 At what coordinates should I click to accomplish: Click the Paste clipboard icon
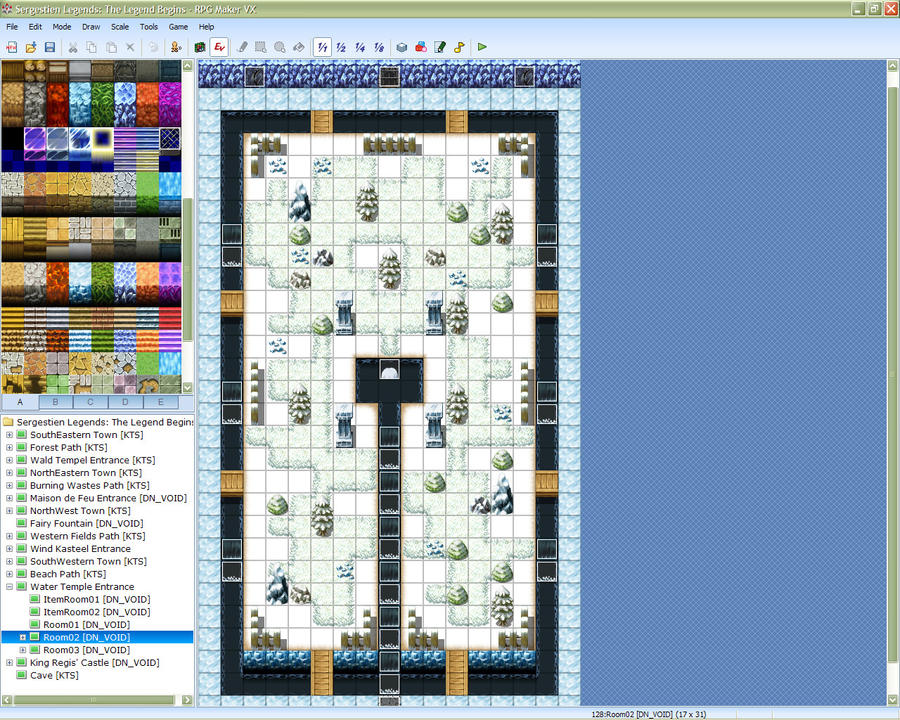(111, 47)
